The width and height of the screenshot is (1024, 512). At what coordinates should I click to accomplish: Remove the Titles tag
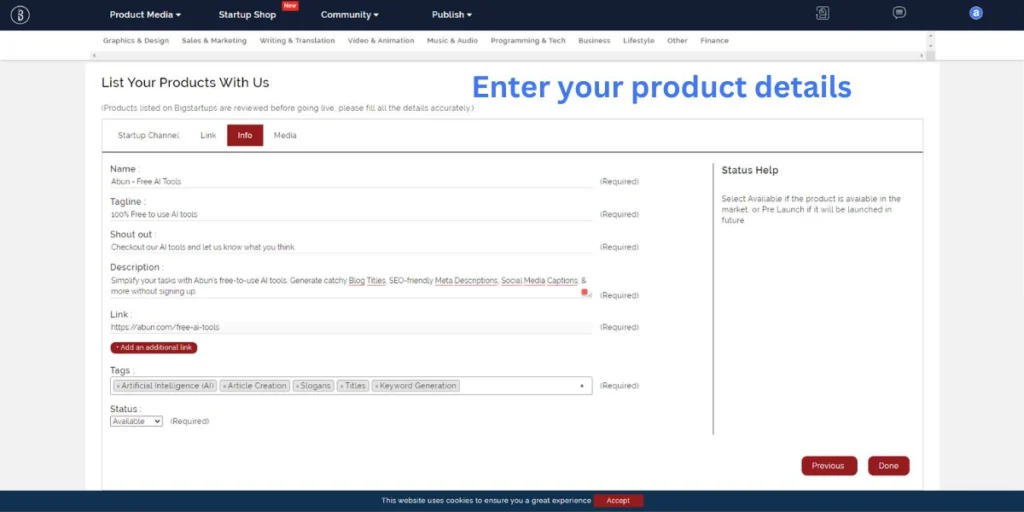(x=342, y=386)
